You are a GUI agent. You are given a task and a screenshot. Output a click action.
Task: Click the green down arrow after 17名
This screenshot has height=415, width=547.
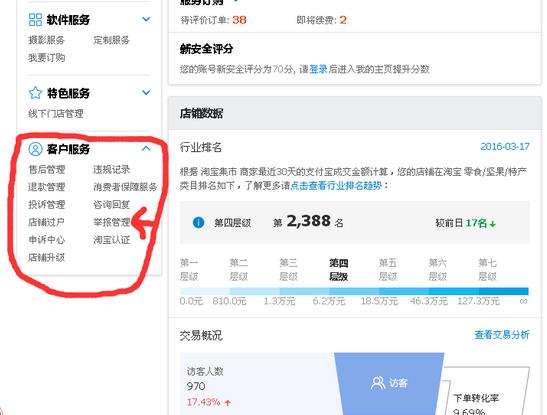coord(492,224)
